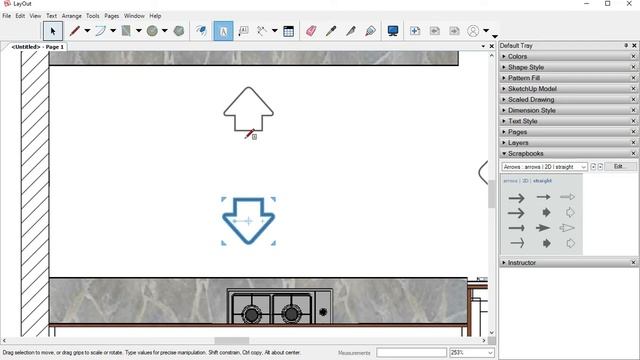
Task: Close the Instructor panel
Action: pos(634,263)
